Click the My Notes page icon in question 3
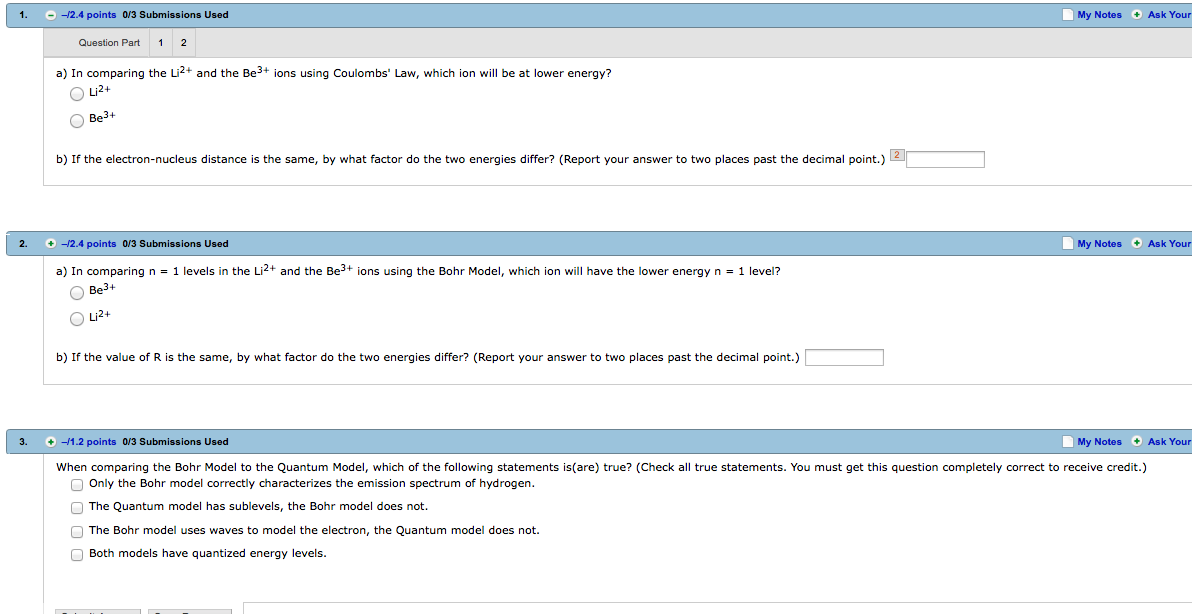 tap(1068, 442)
